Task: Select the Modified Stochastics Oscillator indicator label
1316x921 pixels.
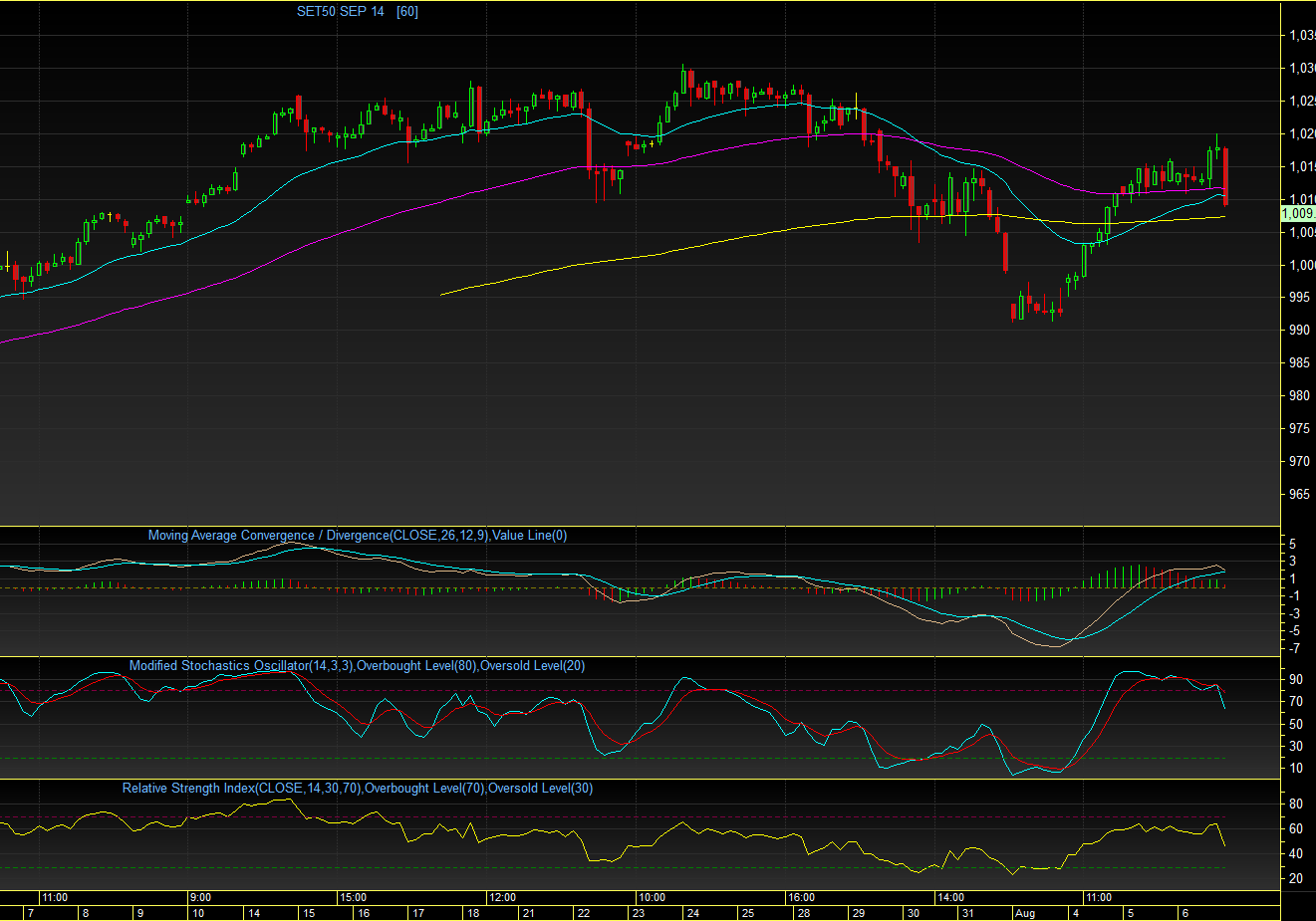Action: tap(357, 666)
